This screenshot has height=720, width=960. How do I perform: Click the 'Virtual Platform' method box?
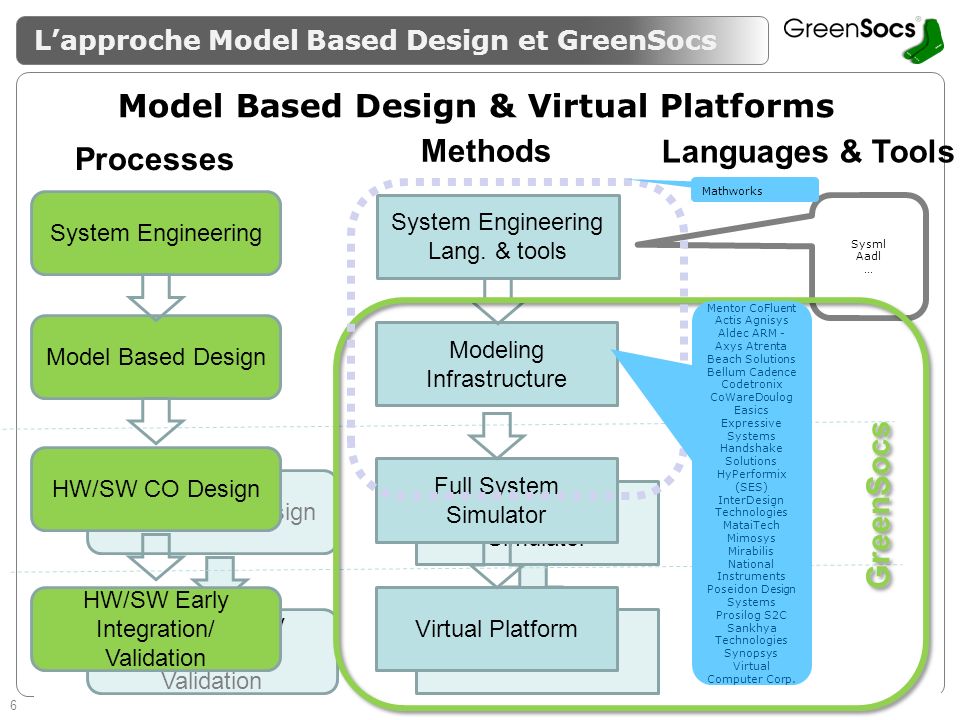tap(497, 629)
